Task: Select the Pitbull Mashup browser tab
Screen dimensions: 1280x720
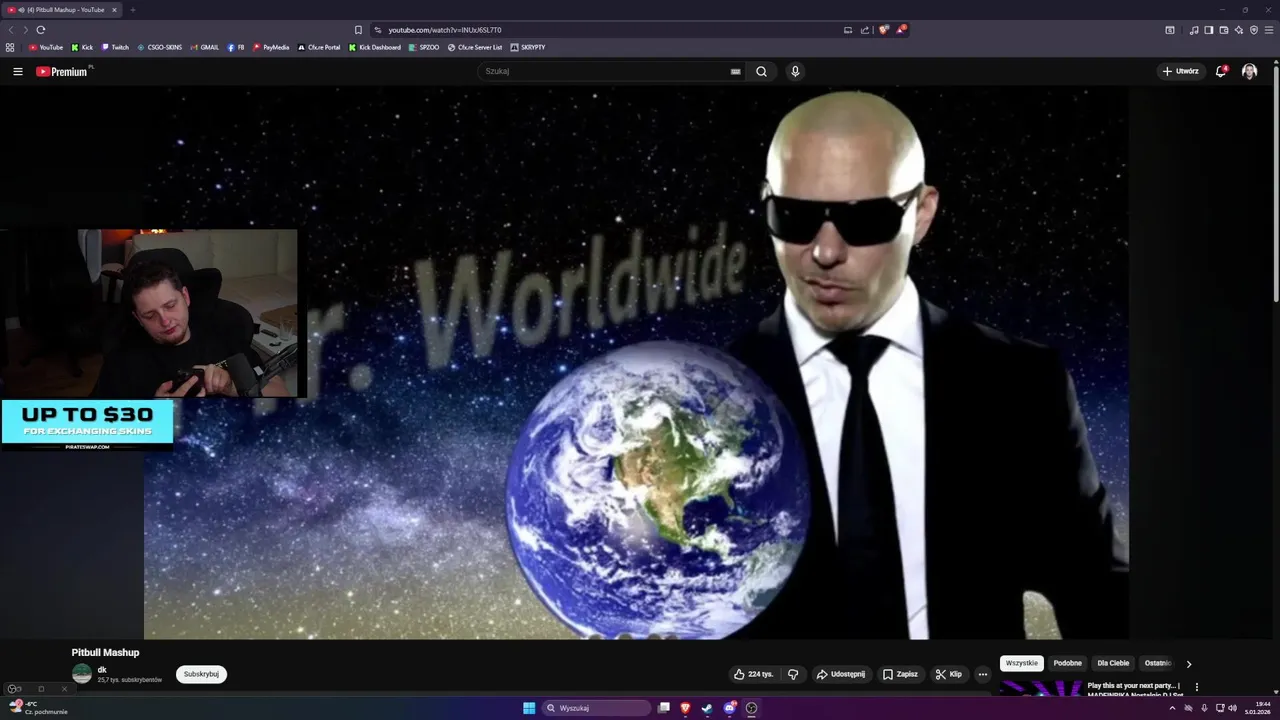Action: (62, 10)
